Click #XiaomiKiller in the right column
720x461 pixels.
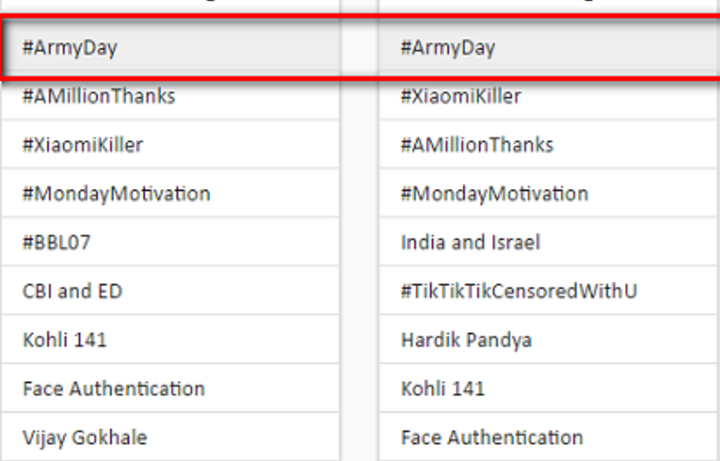pos(461,96)
